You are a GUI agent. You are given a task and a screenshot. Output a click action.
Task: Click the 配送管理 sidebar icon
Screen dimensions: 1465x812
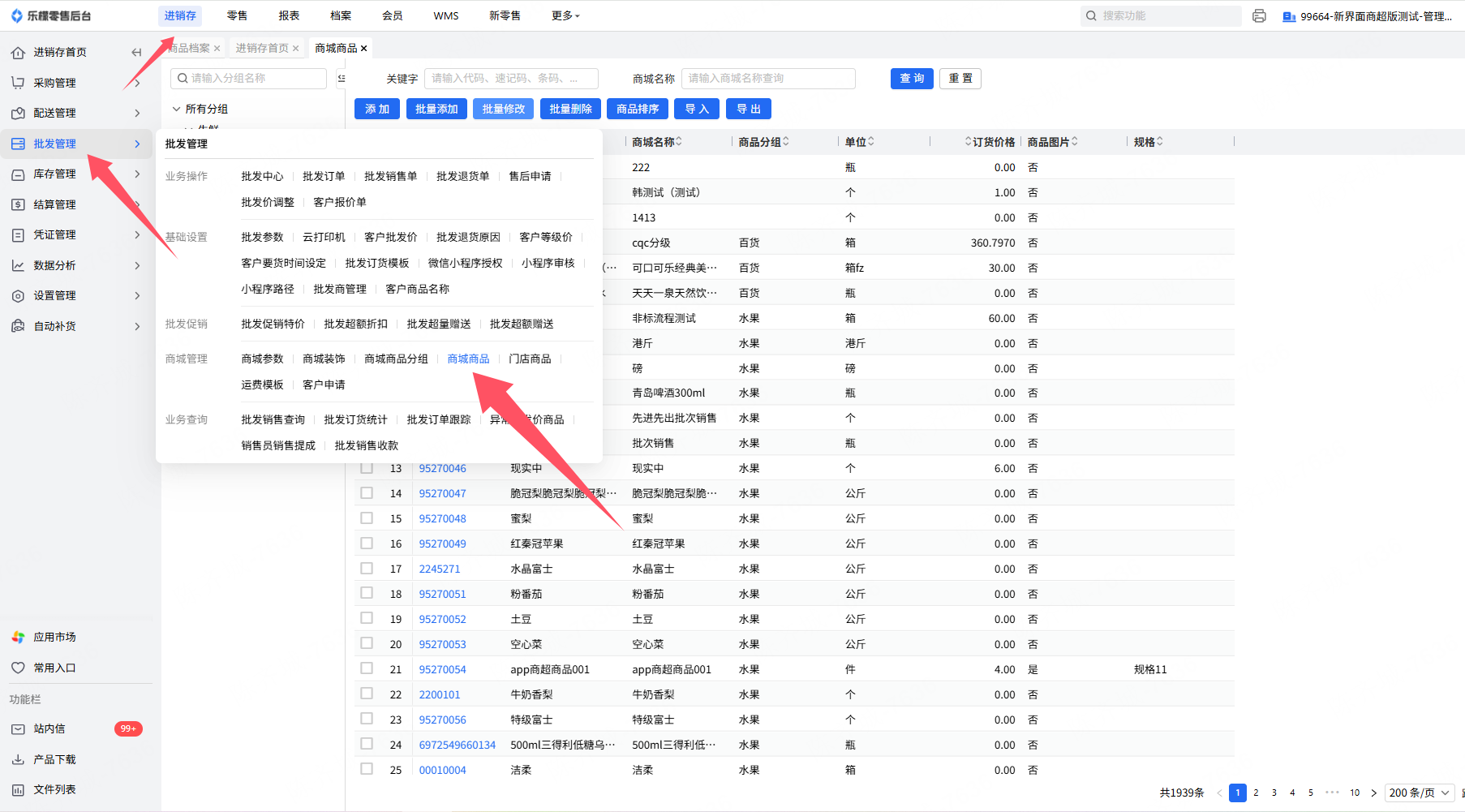click(18, 114)
